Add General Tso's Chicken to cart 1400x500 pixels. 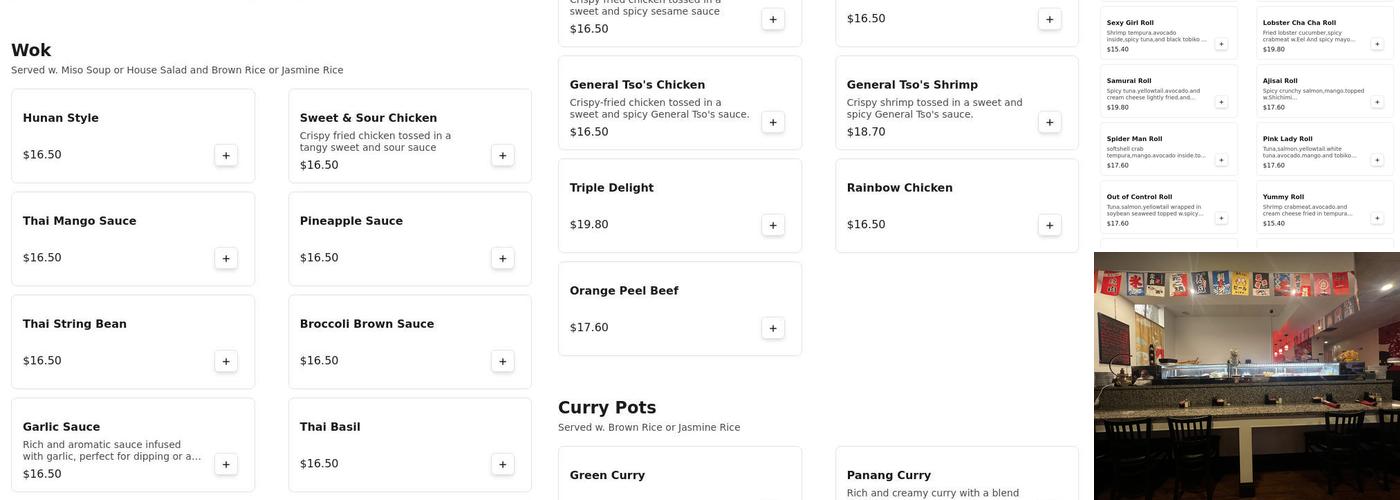pos(773,122)
